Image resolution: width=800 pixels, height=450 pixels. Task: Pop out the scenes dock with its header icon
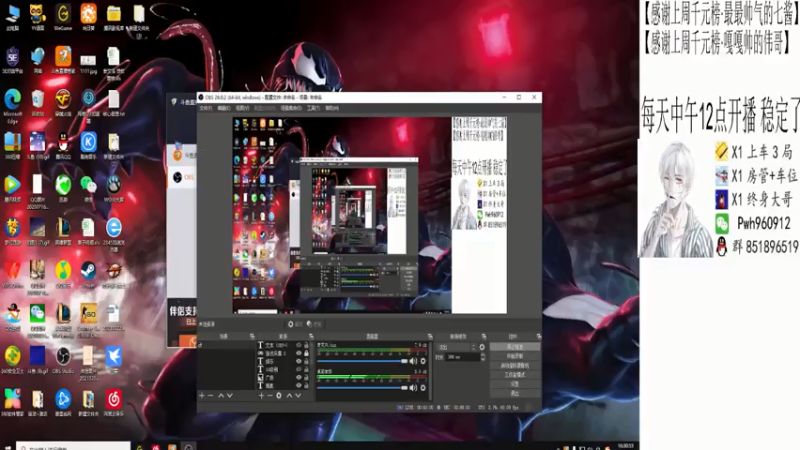click(x=252, y=337)
